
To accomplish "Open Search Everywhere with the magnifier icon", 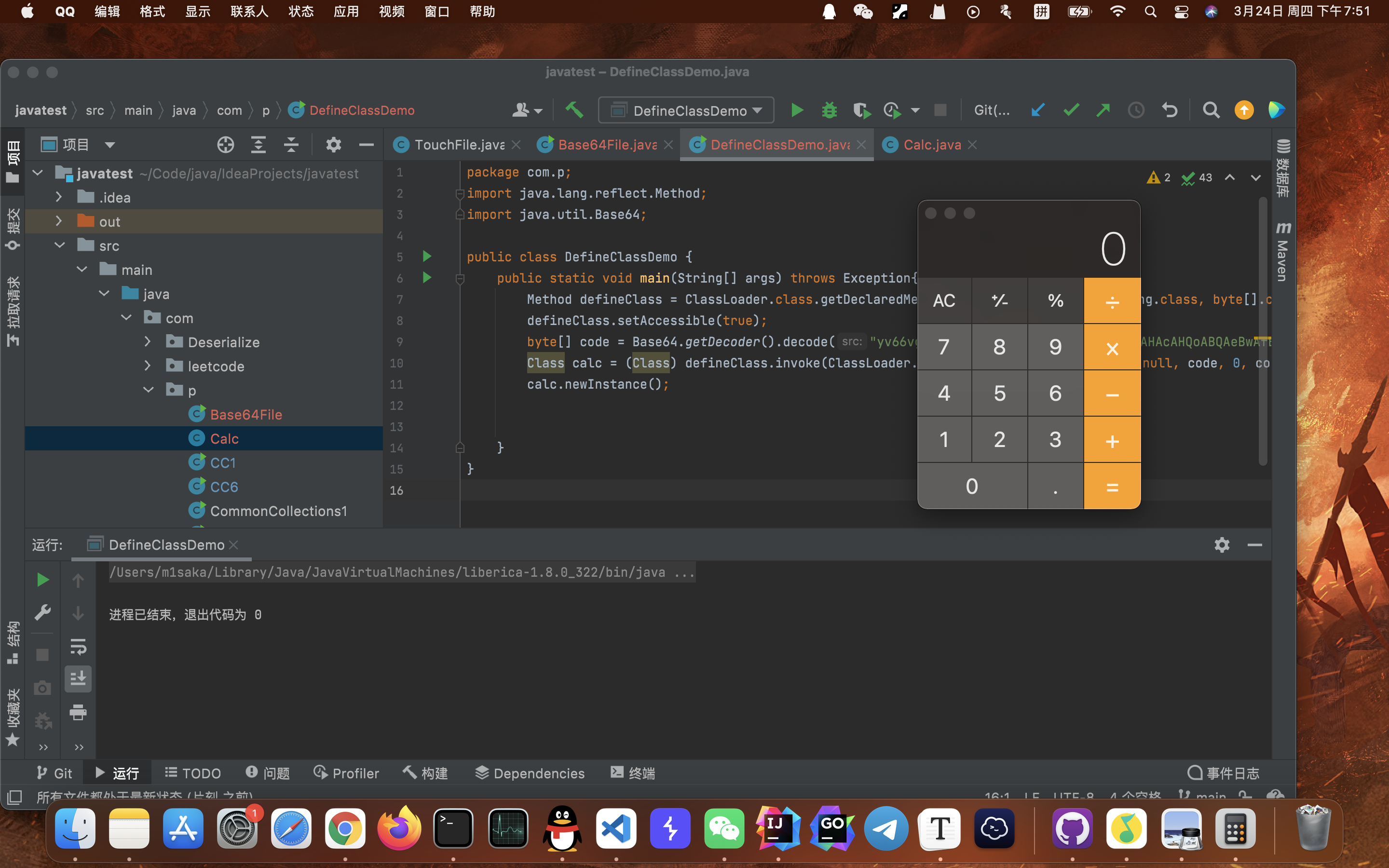I will tap(1211, 109).
